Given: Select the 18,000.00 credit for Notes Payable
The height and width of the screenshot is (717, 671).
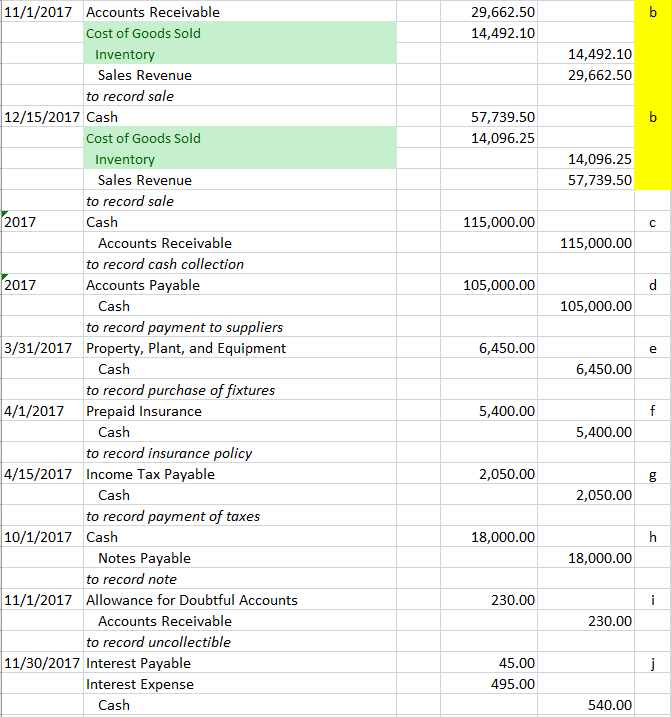Looking at the screenshot, I should click(586, 558).
